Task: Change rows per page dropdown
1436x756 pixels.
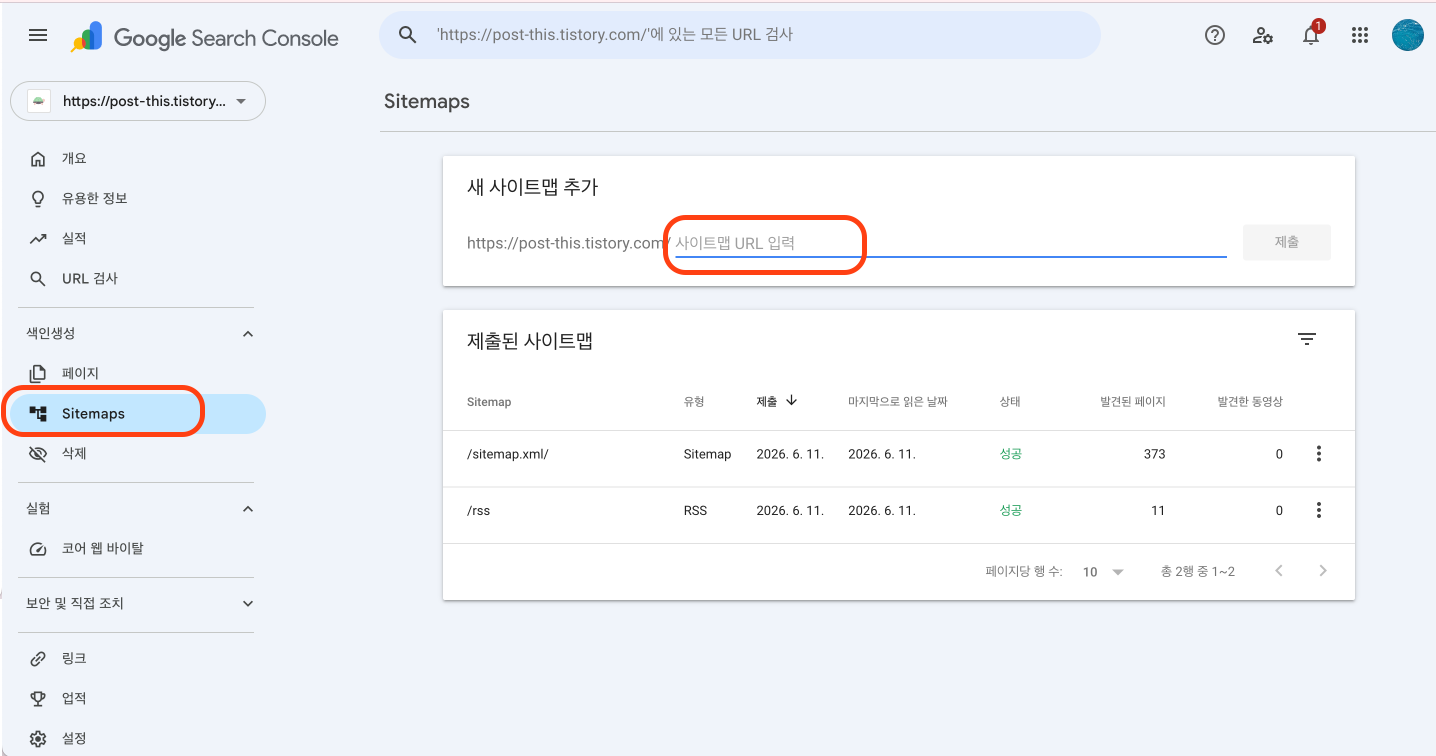Action: [x=1104, y=572]
